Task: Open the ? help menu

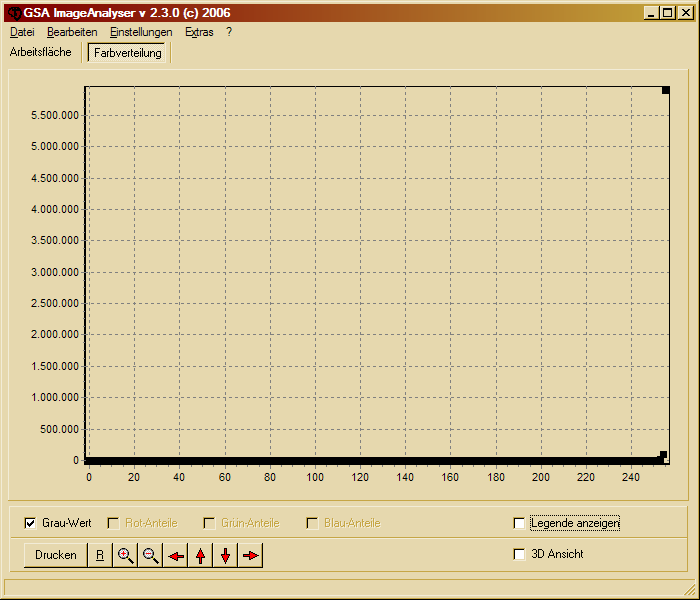Action: (229, 32)
